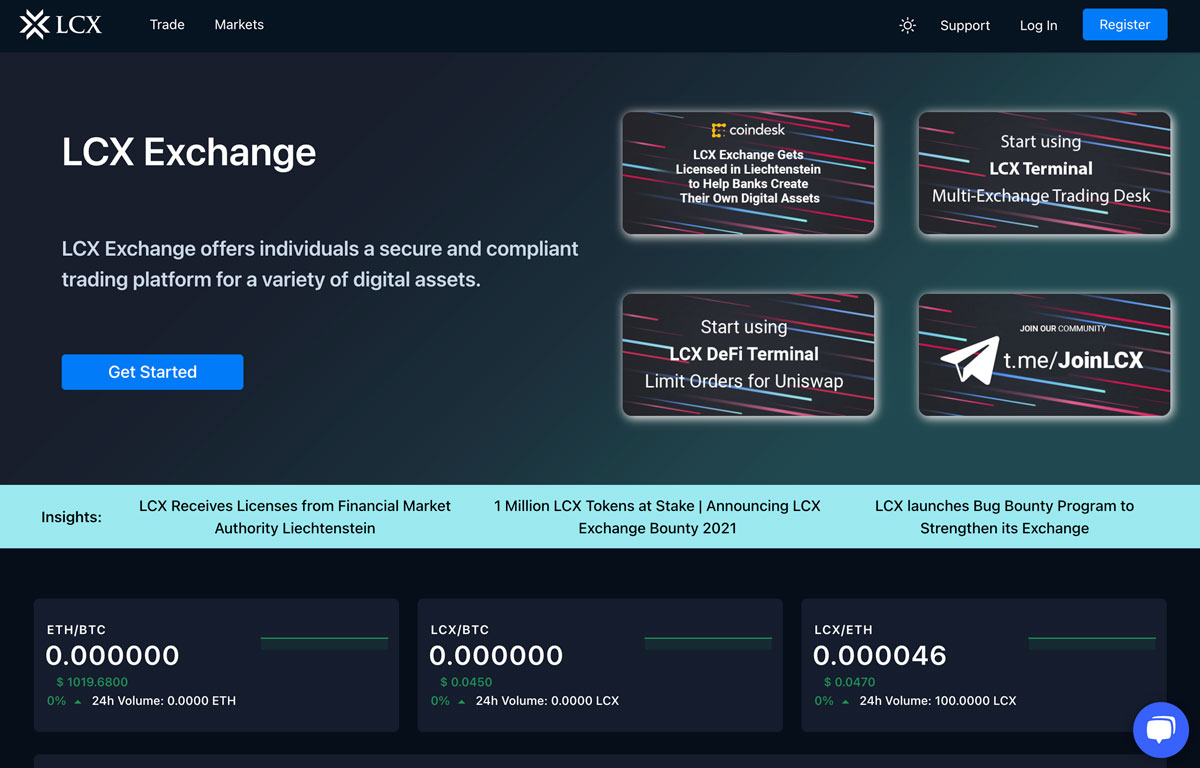The image size is (1200, 768).
Task: Select the LCX/BTC market card
Action: 600,665
